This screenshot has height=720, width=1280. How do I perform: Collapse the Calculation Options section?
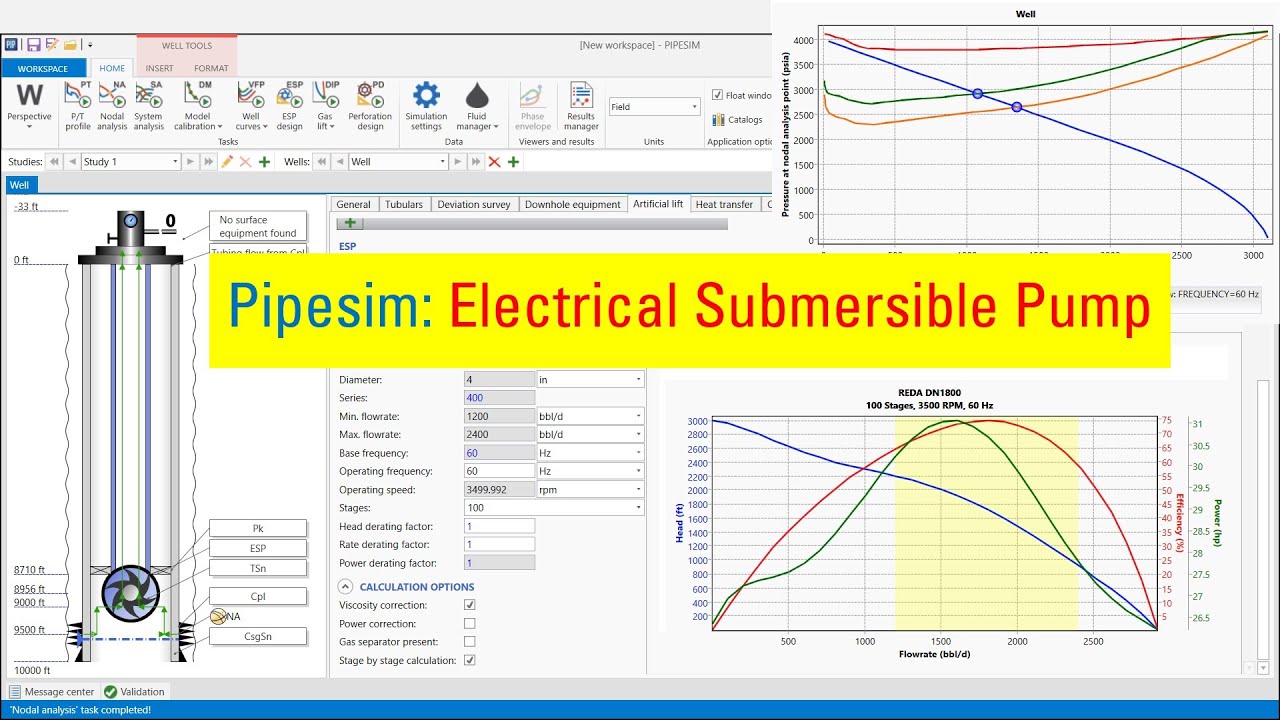click(x=345, y=587)
